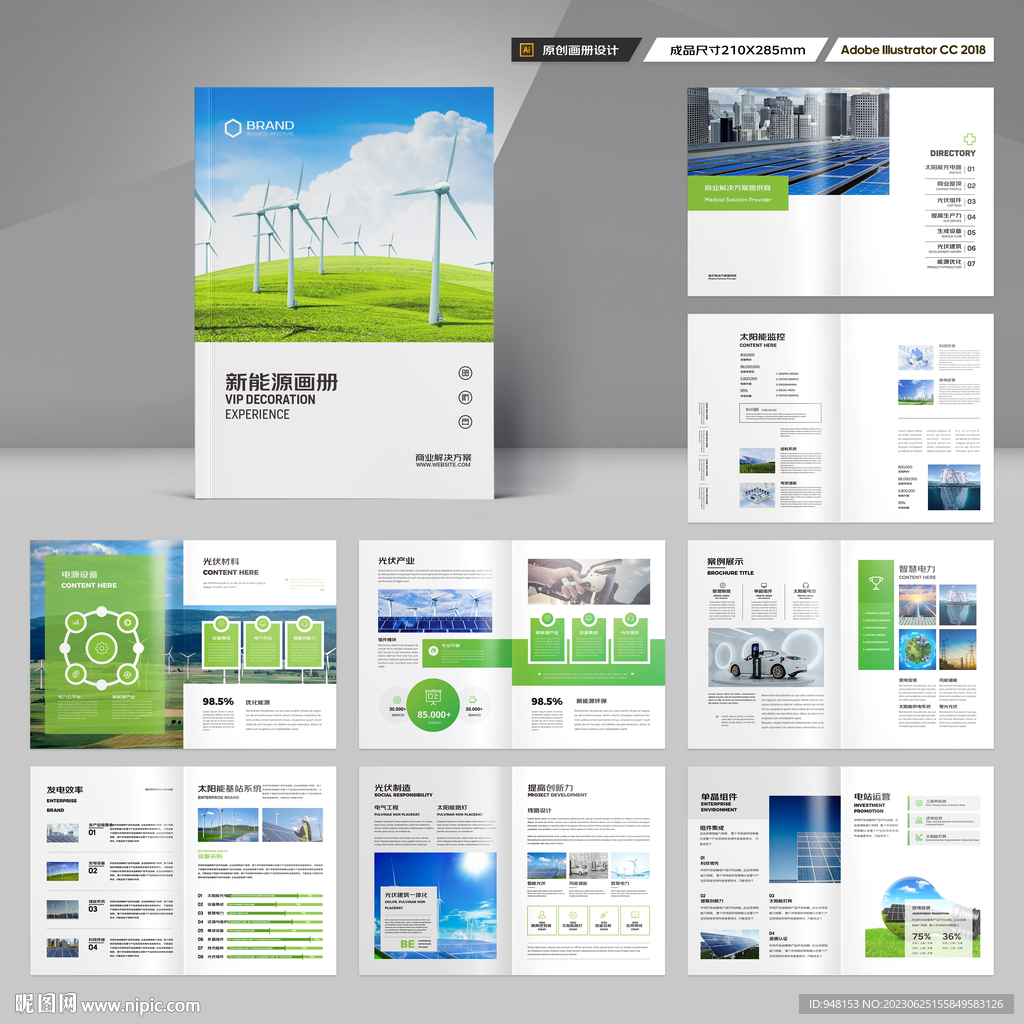Screen dimensions: 1024x1024
Task: Click the 单晶组件 heading
Action: click(719, 797)
